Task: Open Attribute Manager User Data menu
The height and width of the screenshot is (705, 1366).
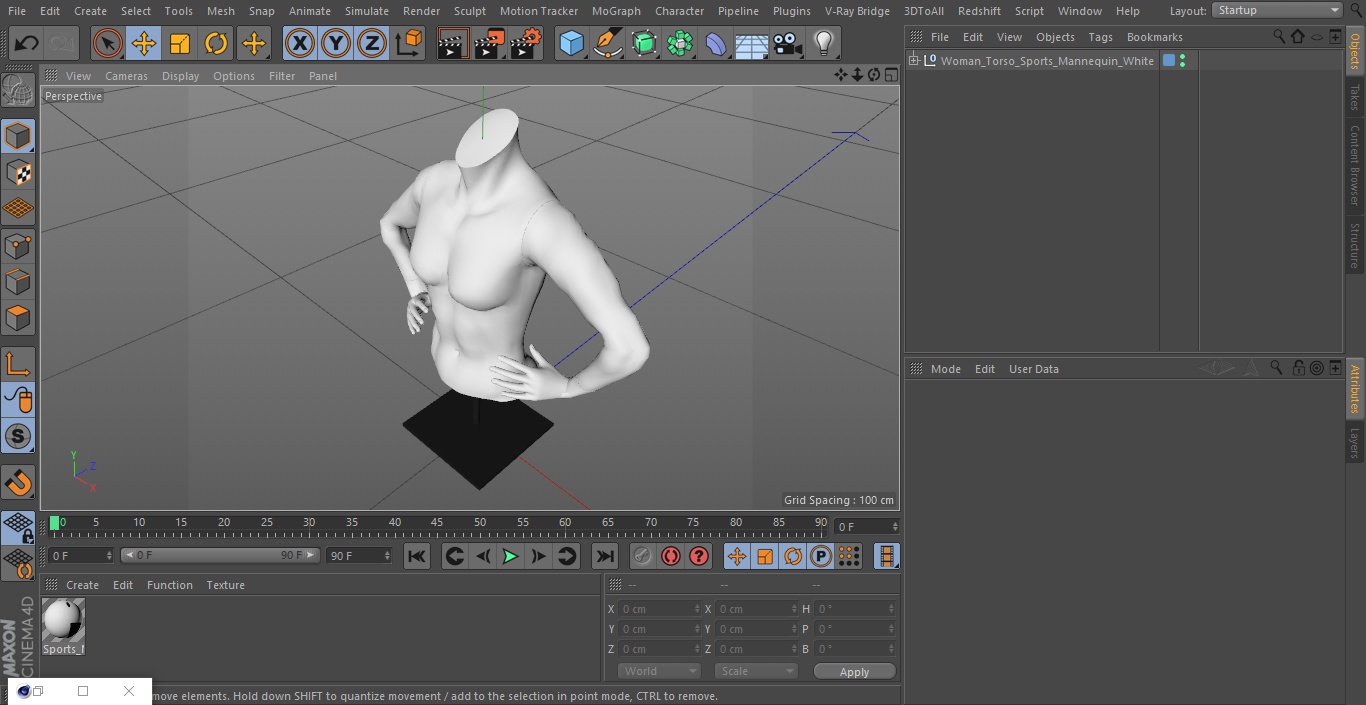Action: (1033, 369)
